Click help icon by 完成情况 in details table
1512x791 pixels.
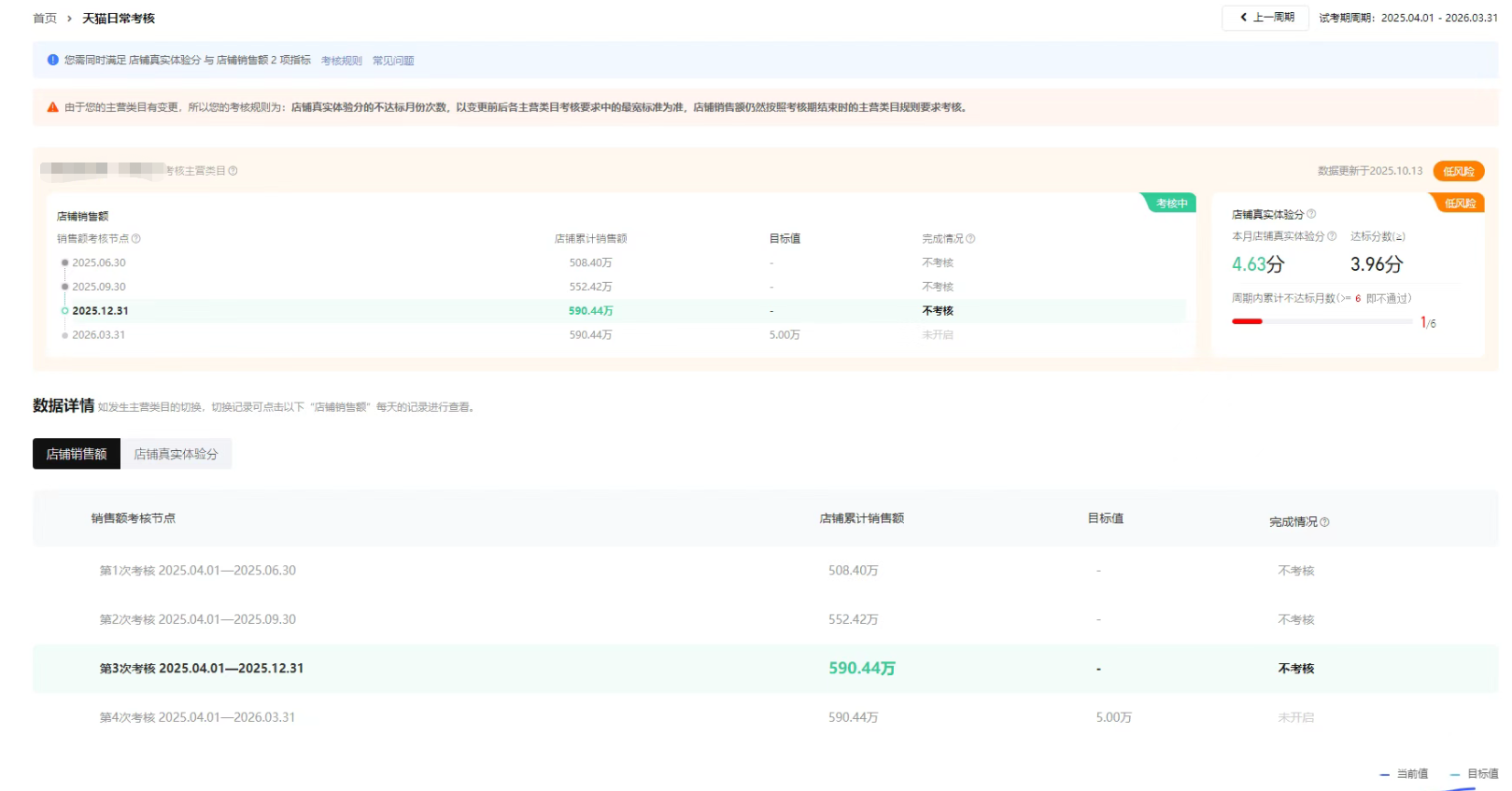[x=1325, y=522]
